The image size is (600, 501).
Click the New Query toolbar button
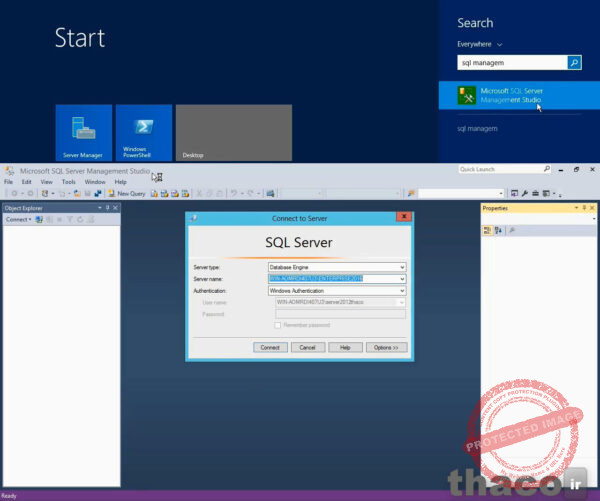coord(126,193)
